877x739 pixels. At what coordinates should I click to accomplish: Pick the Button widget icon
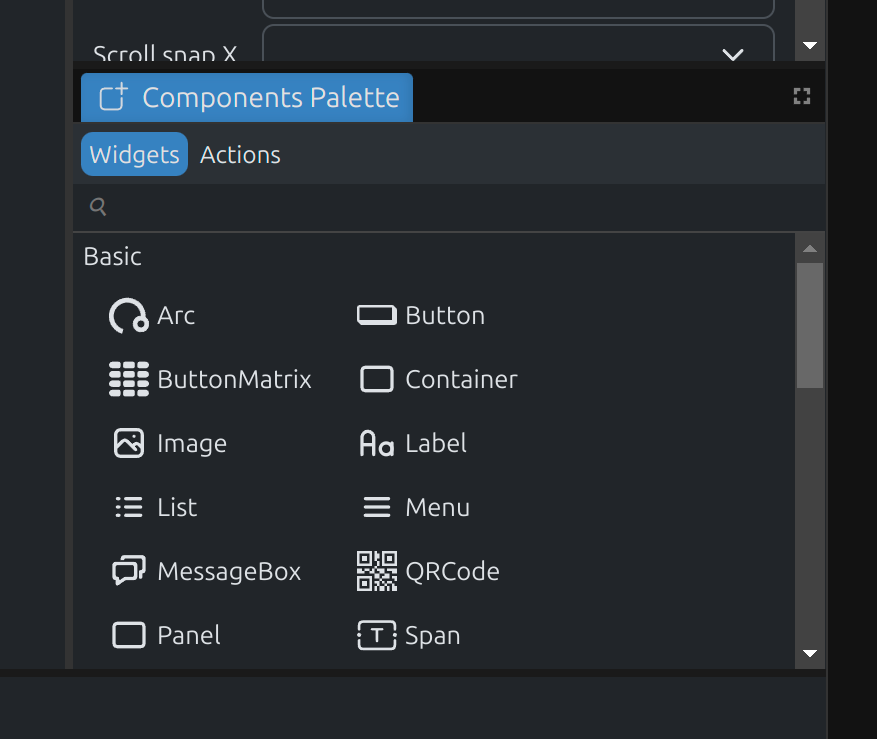click(377, 316)
